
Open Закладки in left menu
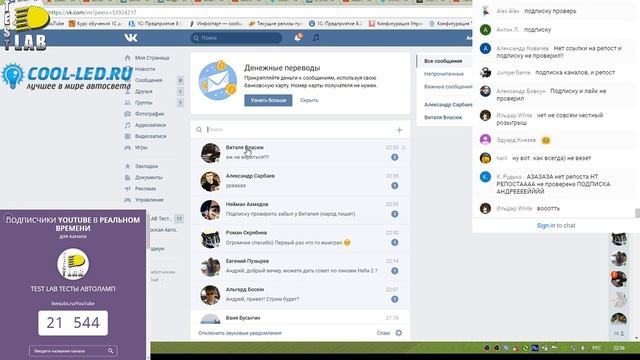point(147,166)
